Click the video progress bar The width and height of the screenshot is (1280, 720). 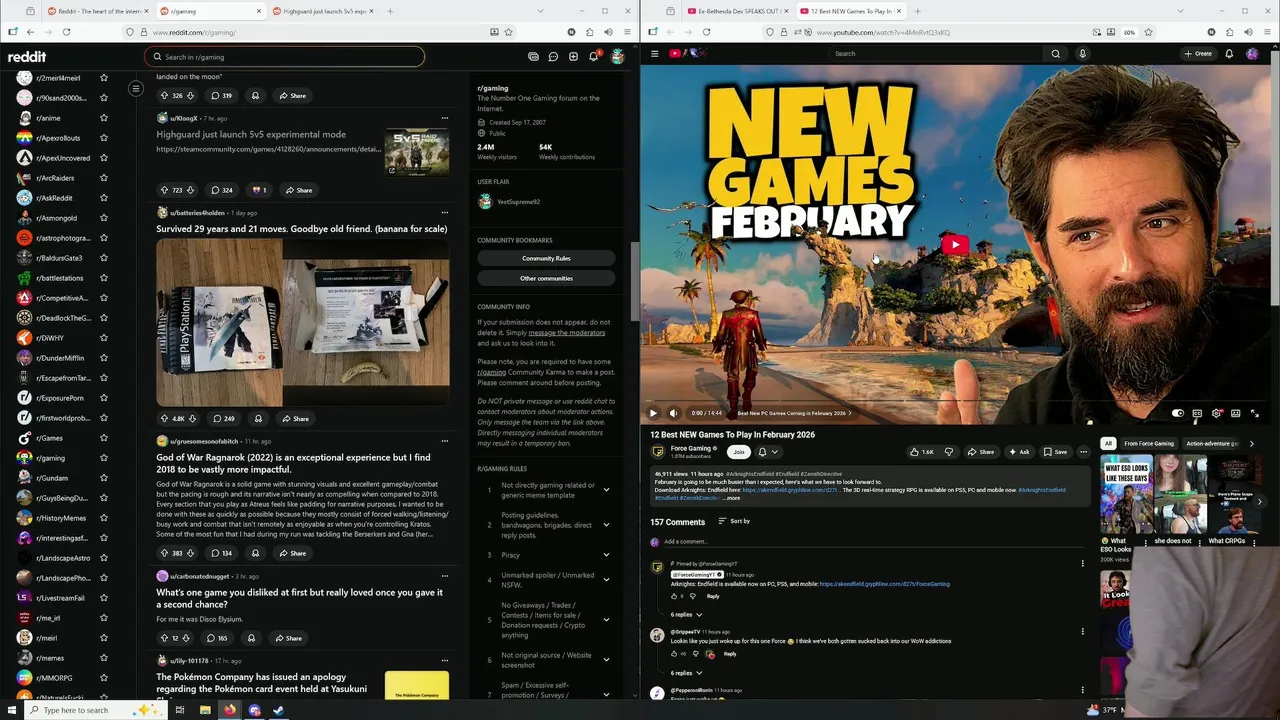click(x=955, y=400)
